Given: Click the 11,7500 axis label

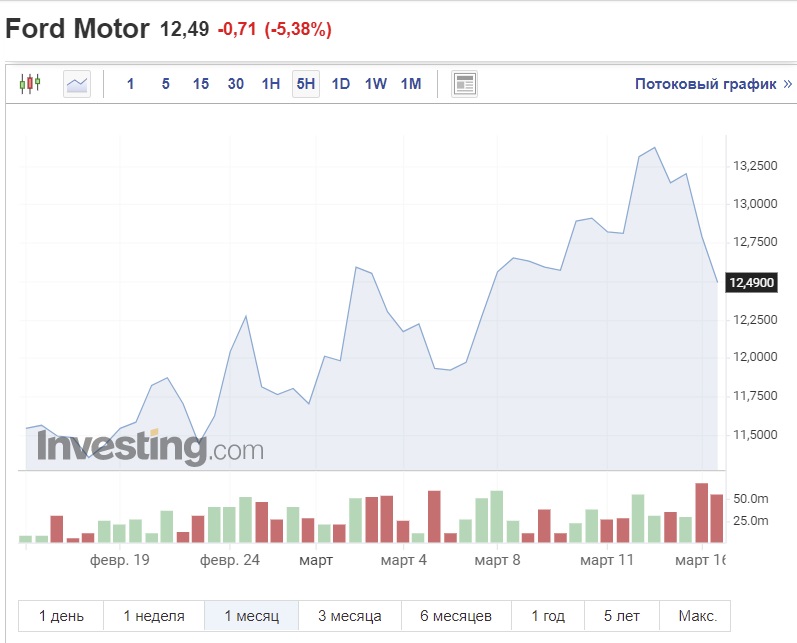Looking at the screenshot, I should tap(755, 395).
